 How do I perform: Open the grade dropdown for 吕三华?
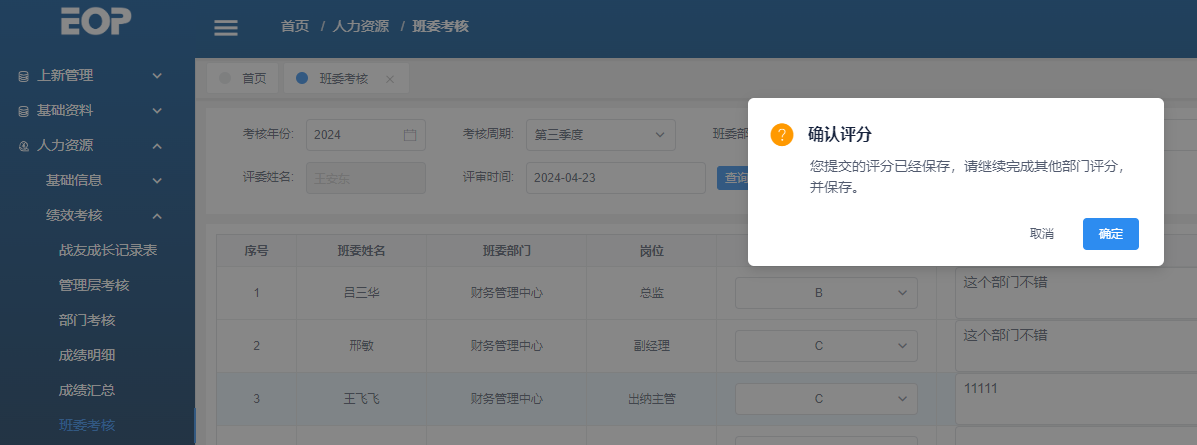point(826,293)
